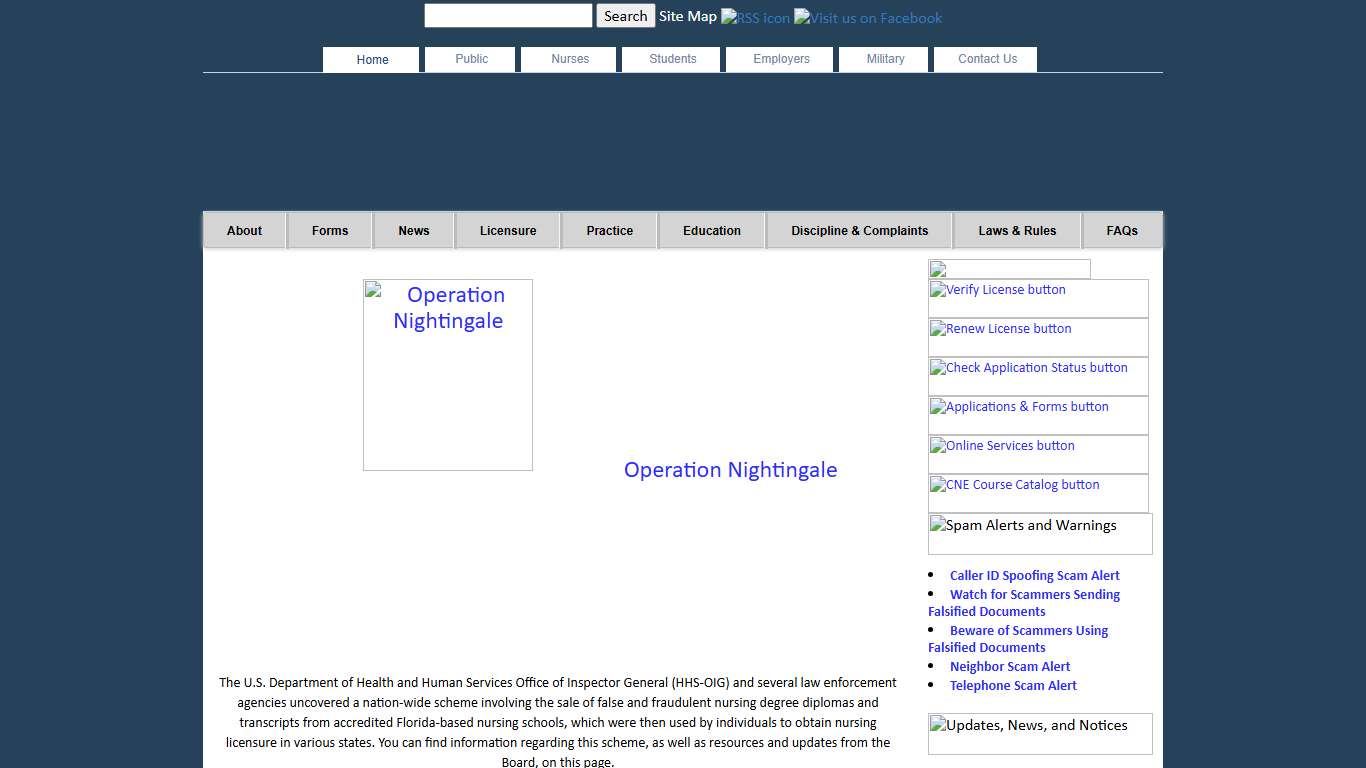The image size is (1366, 768).
Task: Switch to the Students tab
Action: pos(670,59)
